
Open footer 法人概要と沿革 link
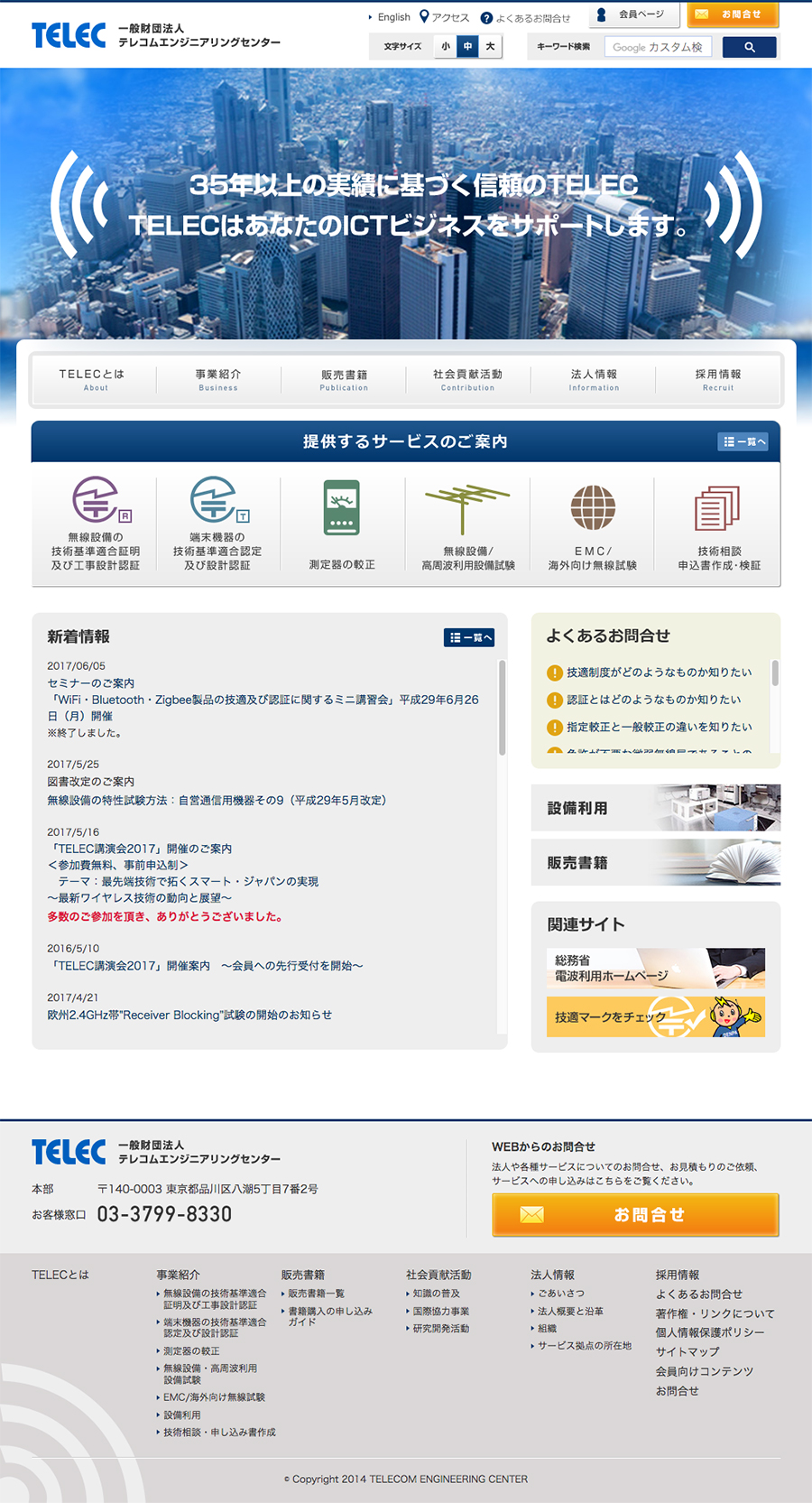pyautogui.click(x=570, y=1312)
